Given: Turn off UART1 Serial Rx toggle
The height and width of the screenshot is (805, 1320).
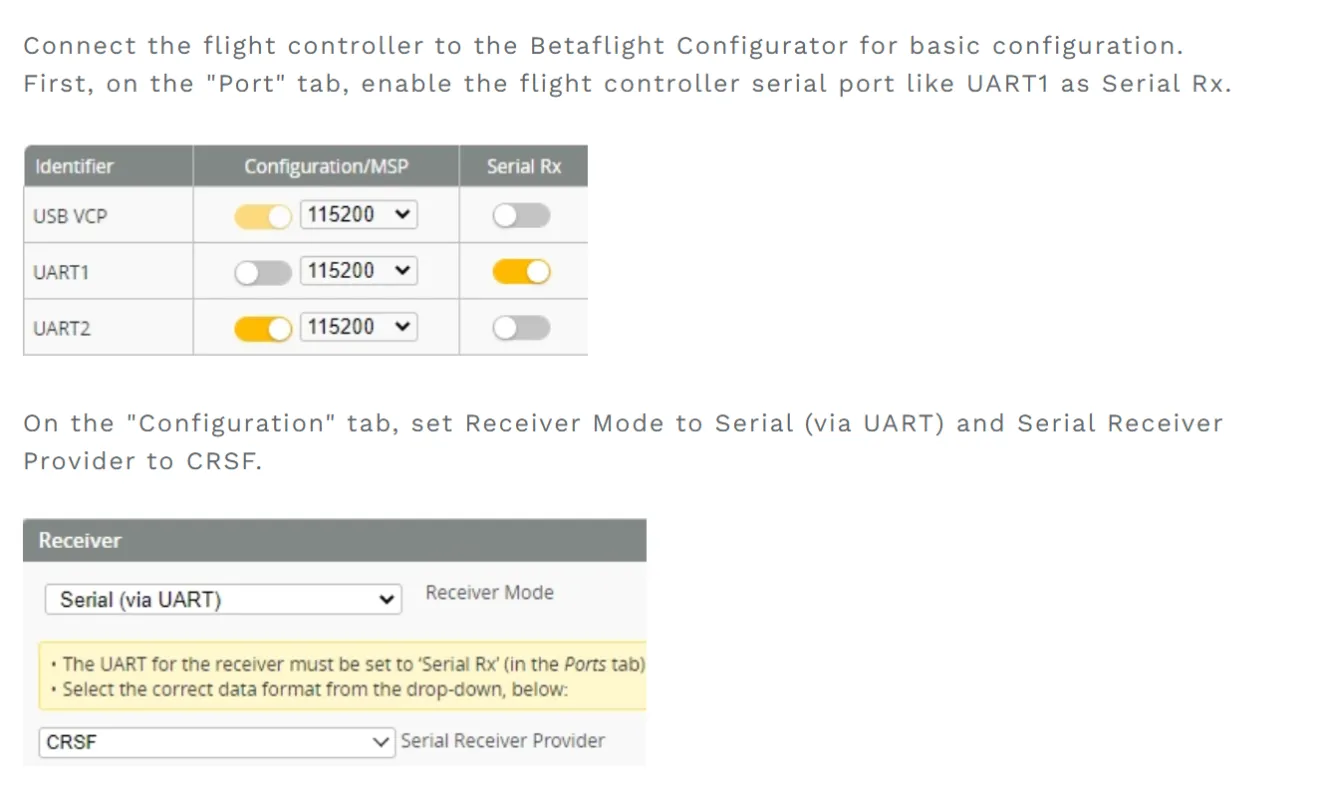Looking at the screenshot, I should pyautogui.click(x=521, y=272).
